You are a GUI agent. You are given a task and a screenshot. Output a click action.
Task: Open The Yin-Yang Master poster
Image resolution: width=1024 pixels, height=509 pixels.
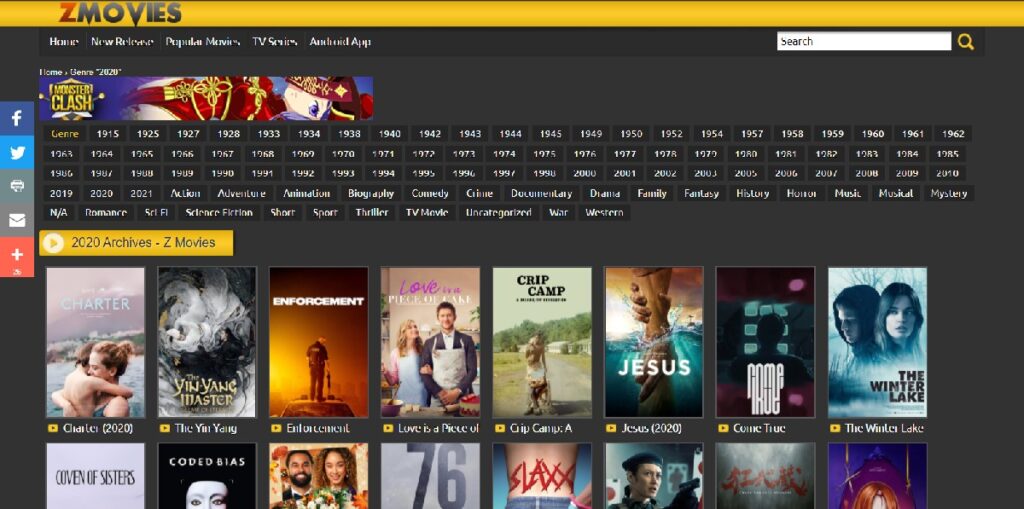pos(206,342)
